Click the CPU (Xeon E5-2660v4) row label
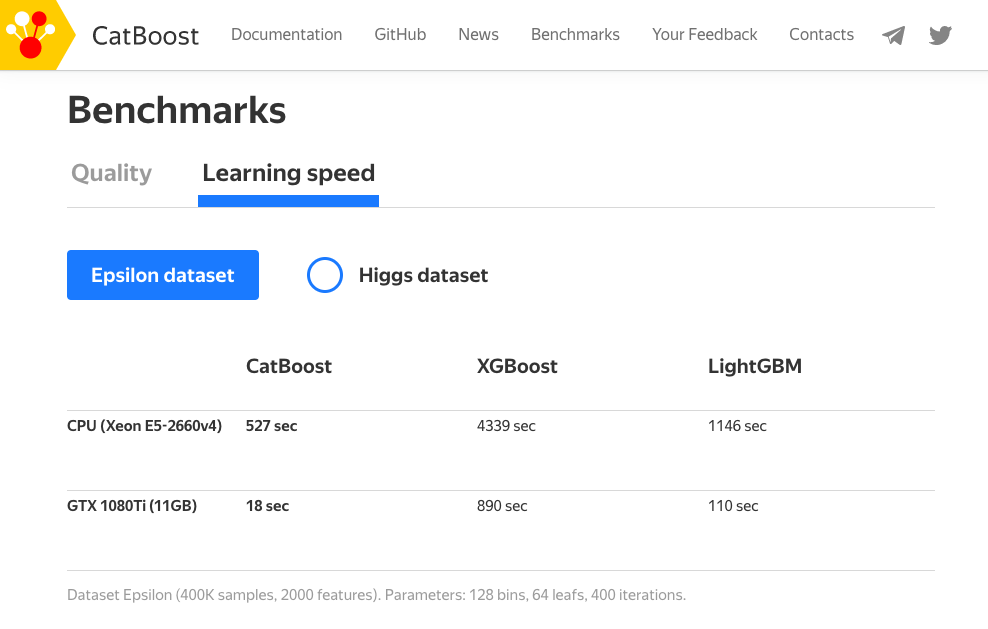Viewport: 988px width, 629px height. 144,426
